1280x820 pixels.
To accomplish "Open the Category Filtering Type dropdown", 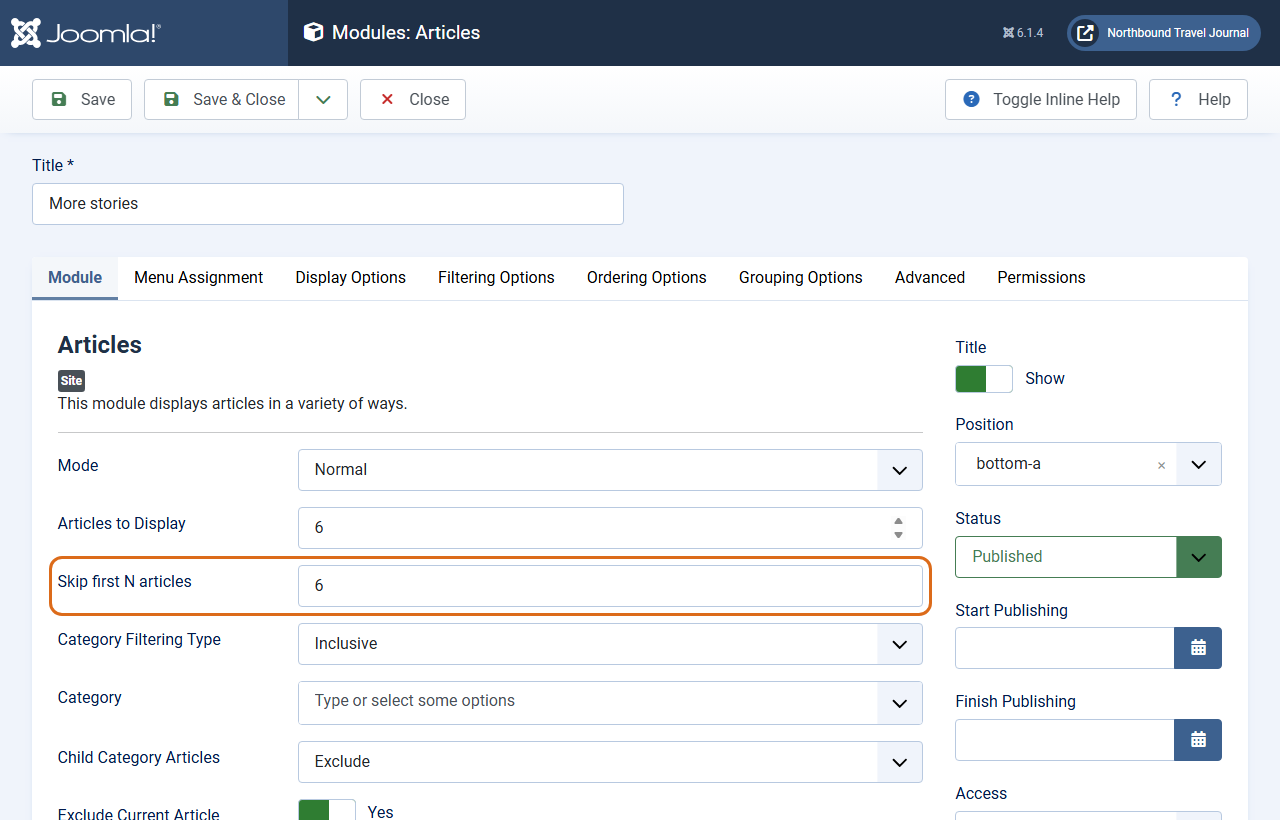I will pos(610,643).
